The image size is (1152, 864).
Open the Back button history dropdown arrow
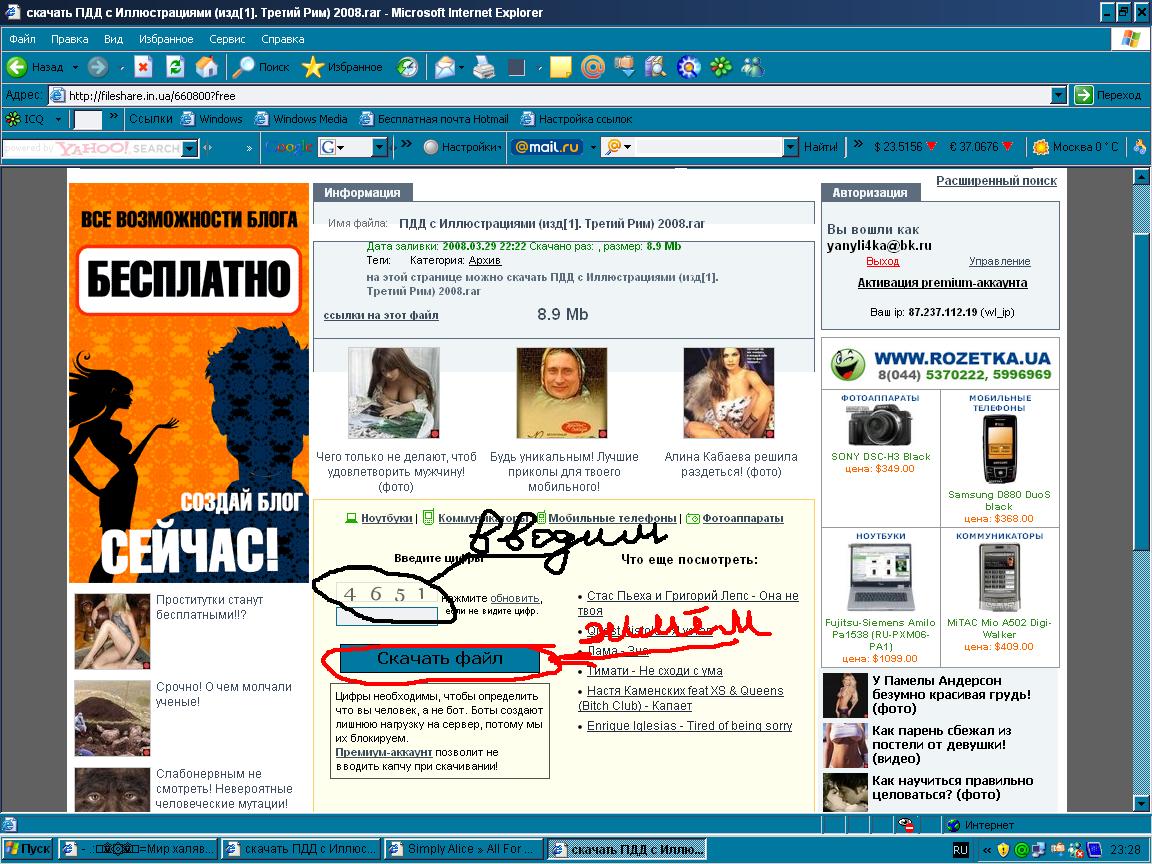[x=74, y=67]
